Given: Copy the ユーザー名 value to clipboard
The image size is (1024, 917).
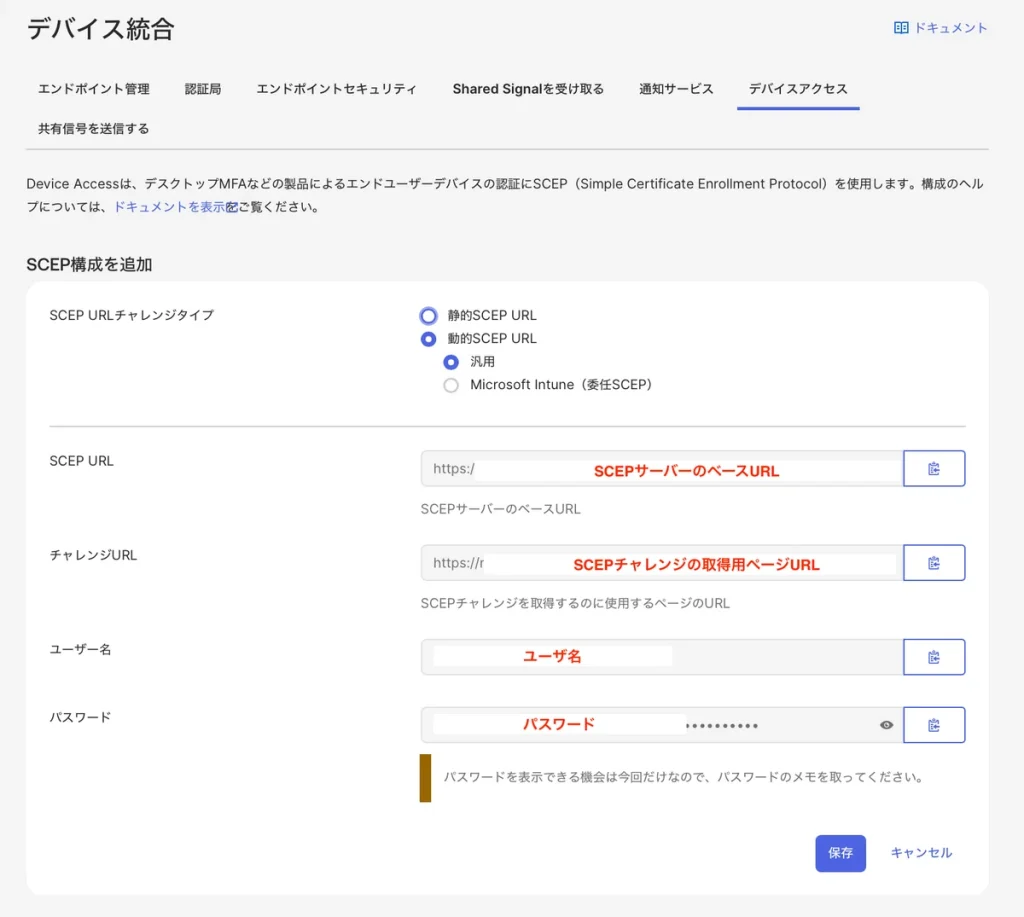Looking at the screenshot, I should click(933, 657).
